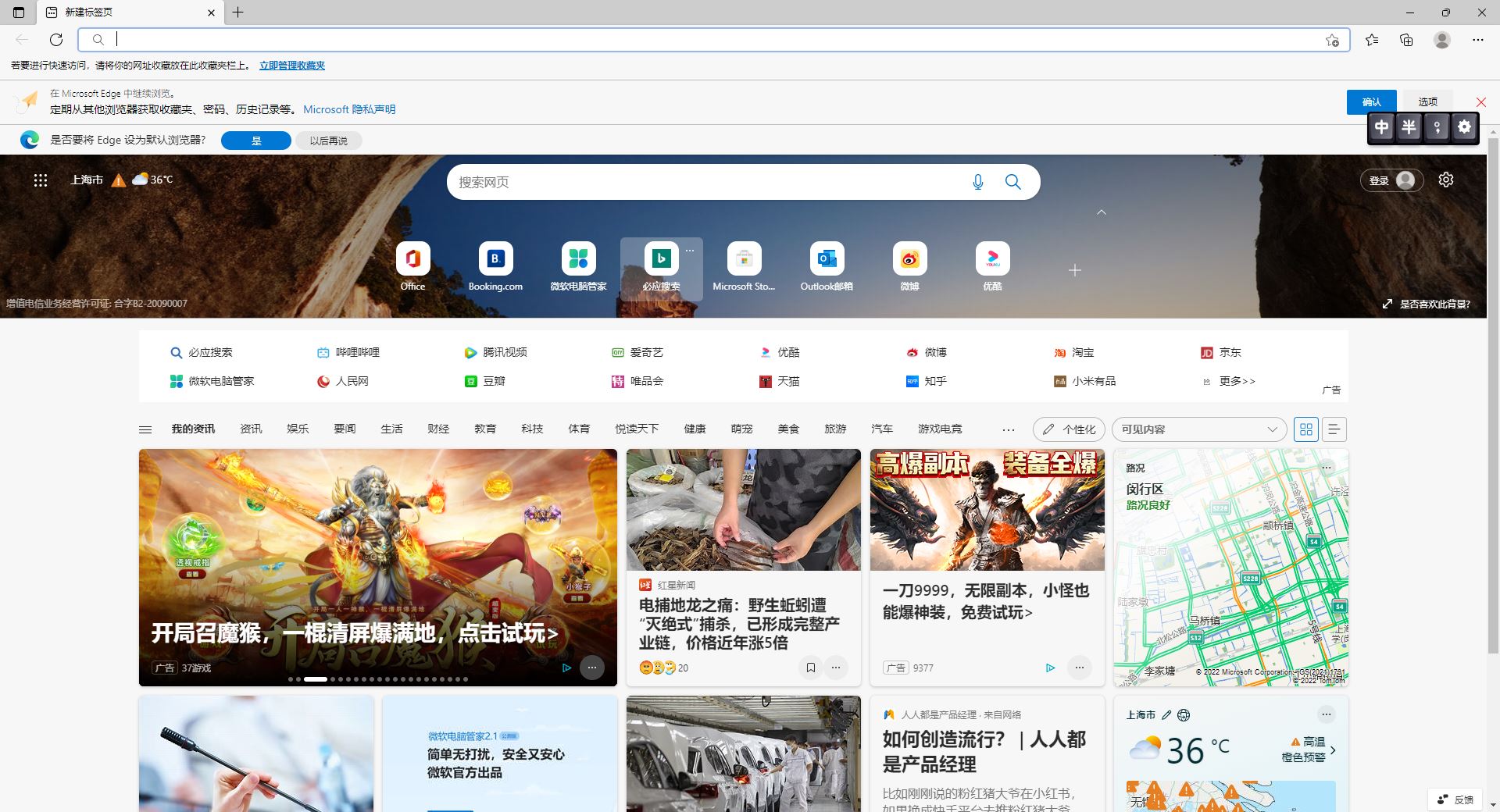Switch news feed to list layout view

(x=1334, y=429)
